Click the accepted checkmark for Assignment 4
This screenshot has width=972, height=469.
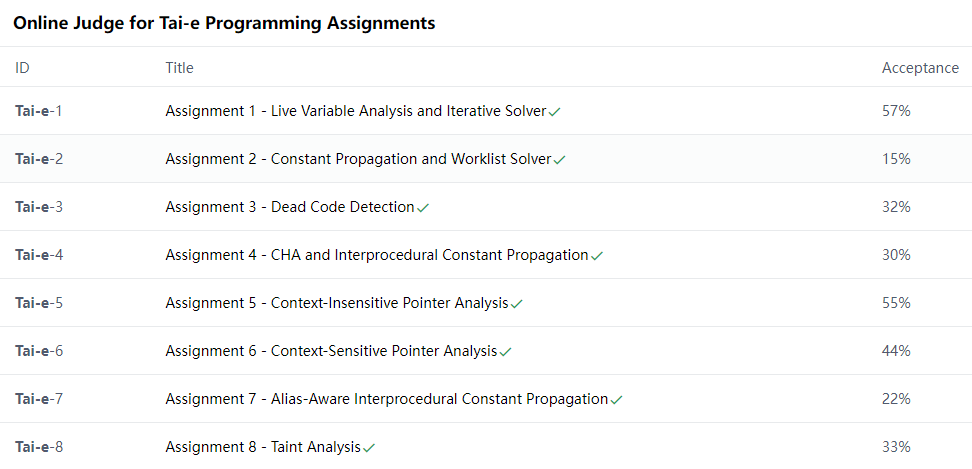click(x=597, y=256)
